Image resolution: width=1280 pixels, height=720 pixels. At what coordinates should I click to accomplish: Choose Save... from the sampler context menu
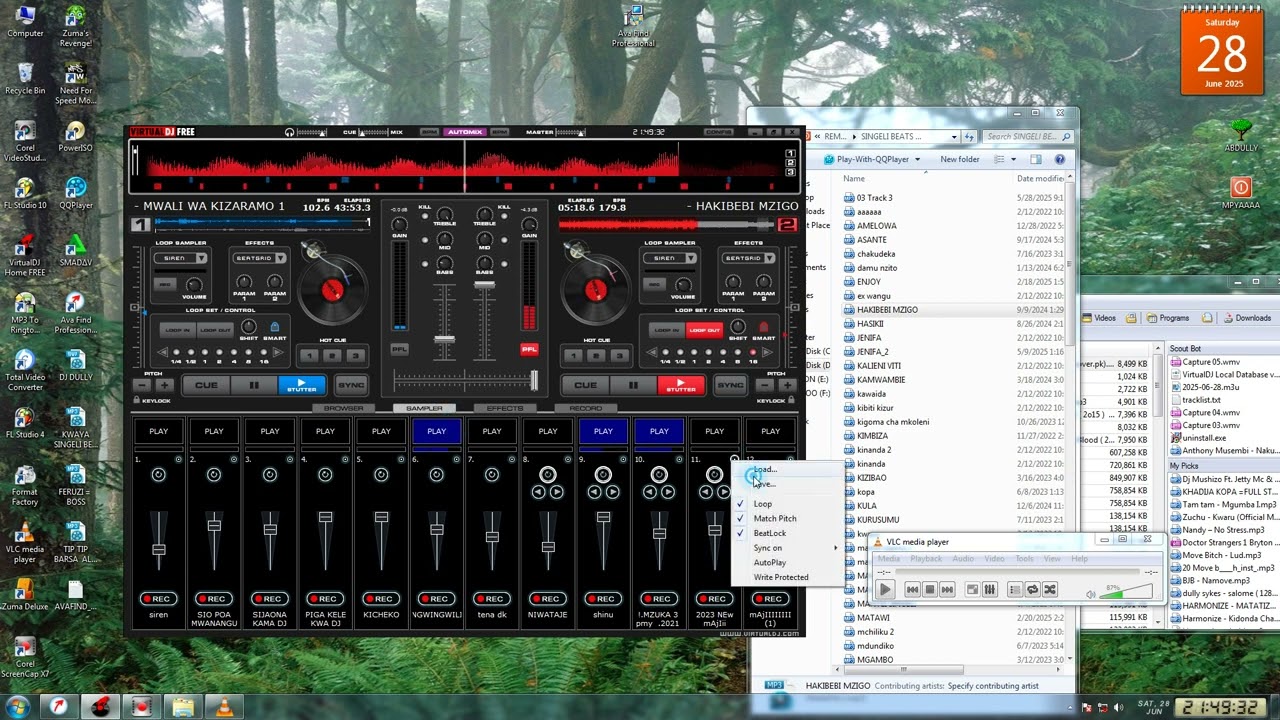click(x=765, y=484)
